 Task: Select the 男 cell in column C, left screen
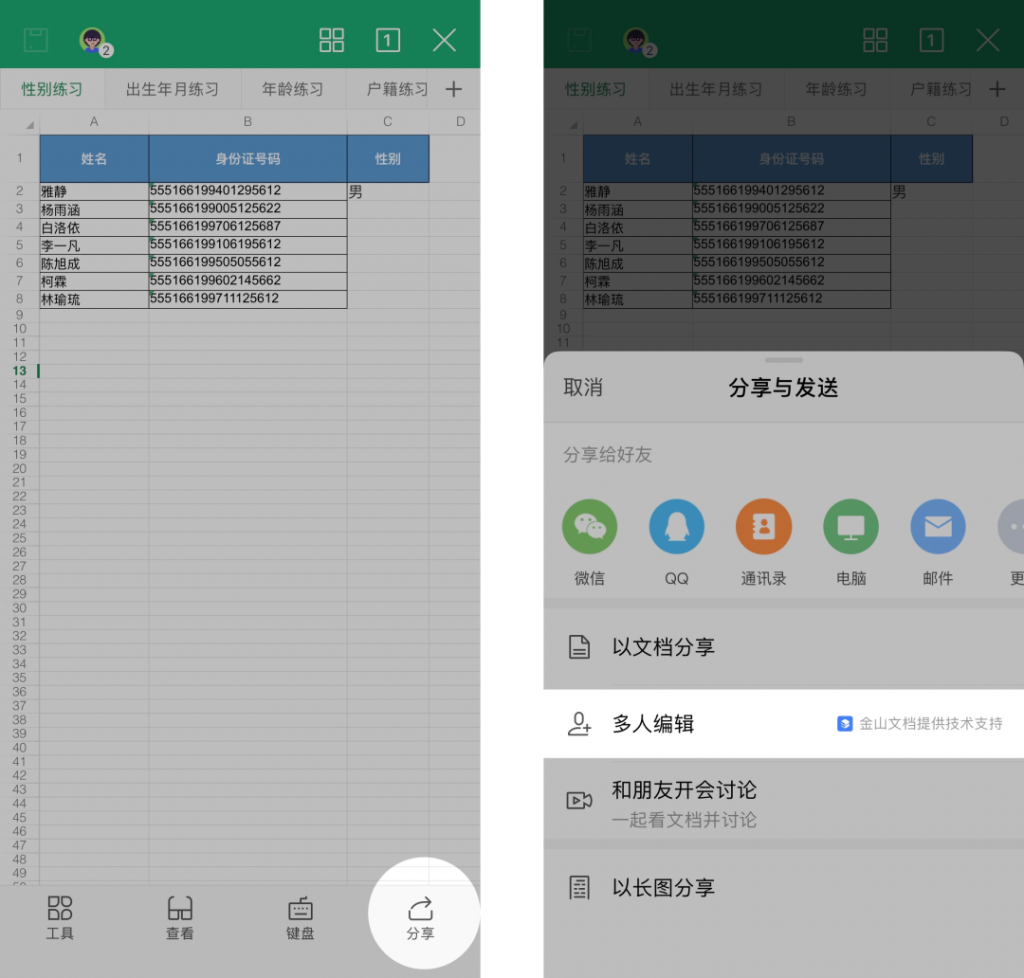pos(388,191)
